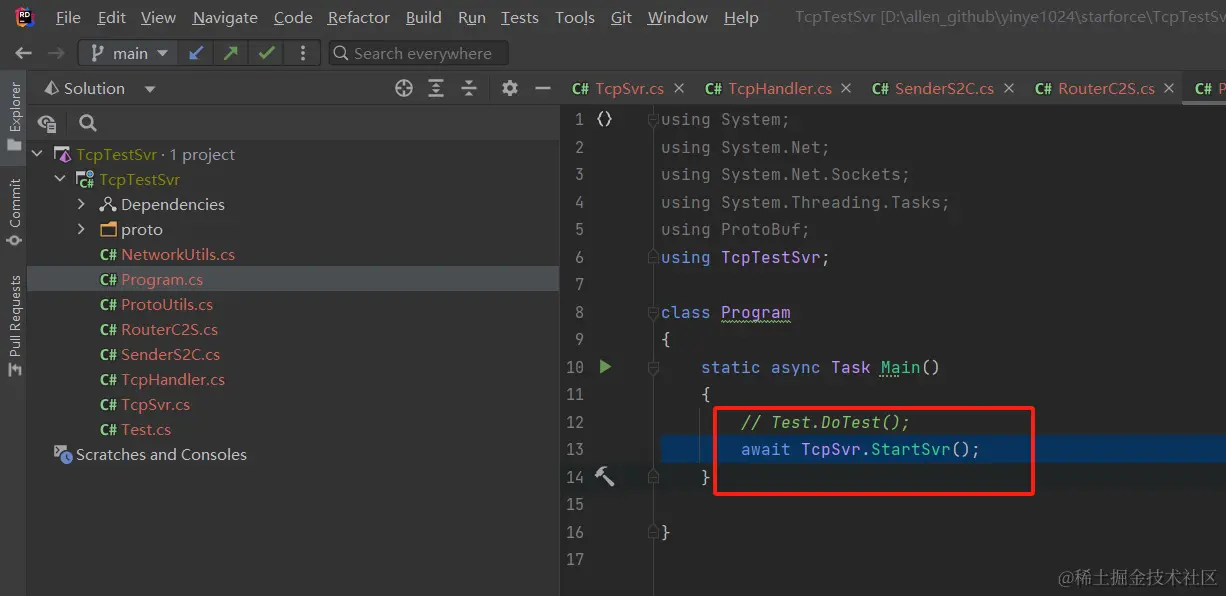Viewport: 1226px width, 596px height.
Task: Click the Search everywhere field
Action: point(419,53)
